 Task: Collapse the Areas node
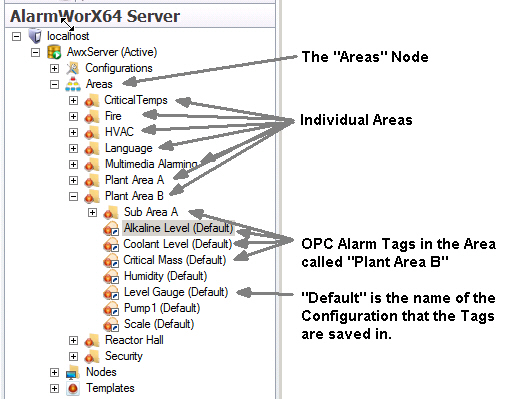tap(54, 84)
